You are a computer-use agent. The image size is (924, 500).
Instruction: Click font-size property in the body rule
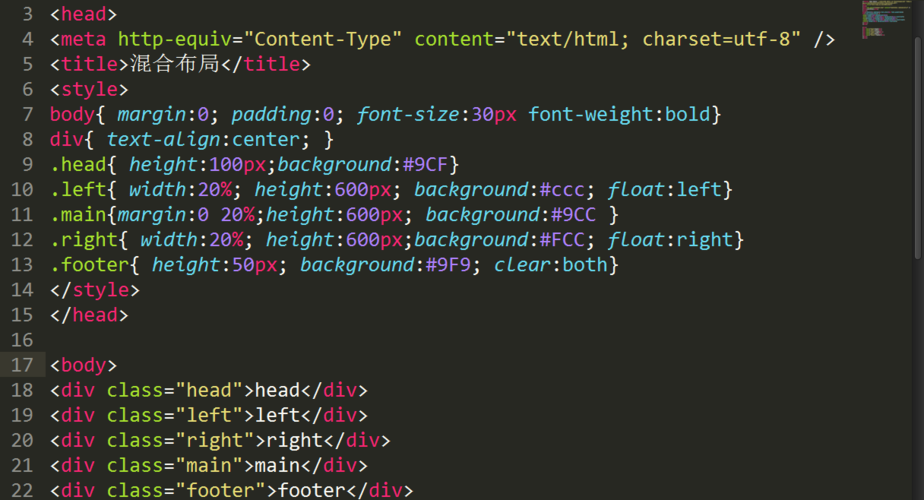click(408, 114)
